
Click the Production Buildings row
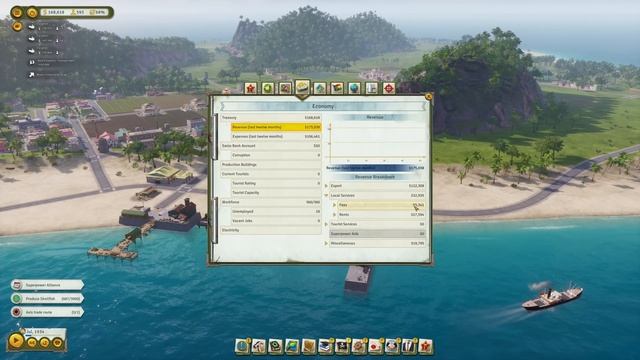tap(271, 164)
